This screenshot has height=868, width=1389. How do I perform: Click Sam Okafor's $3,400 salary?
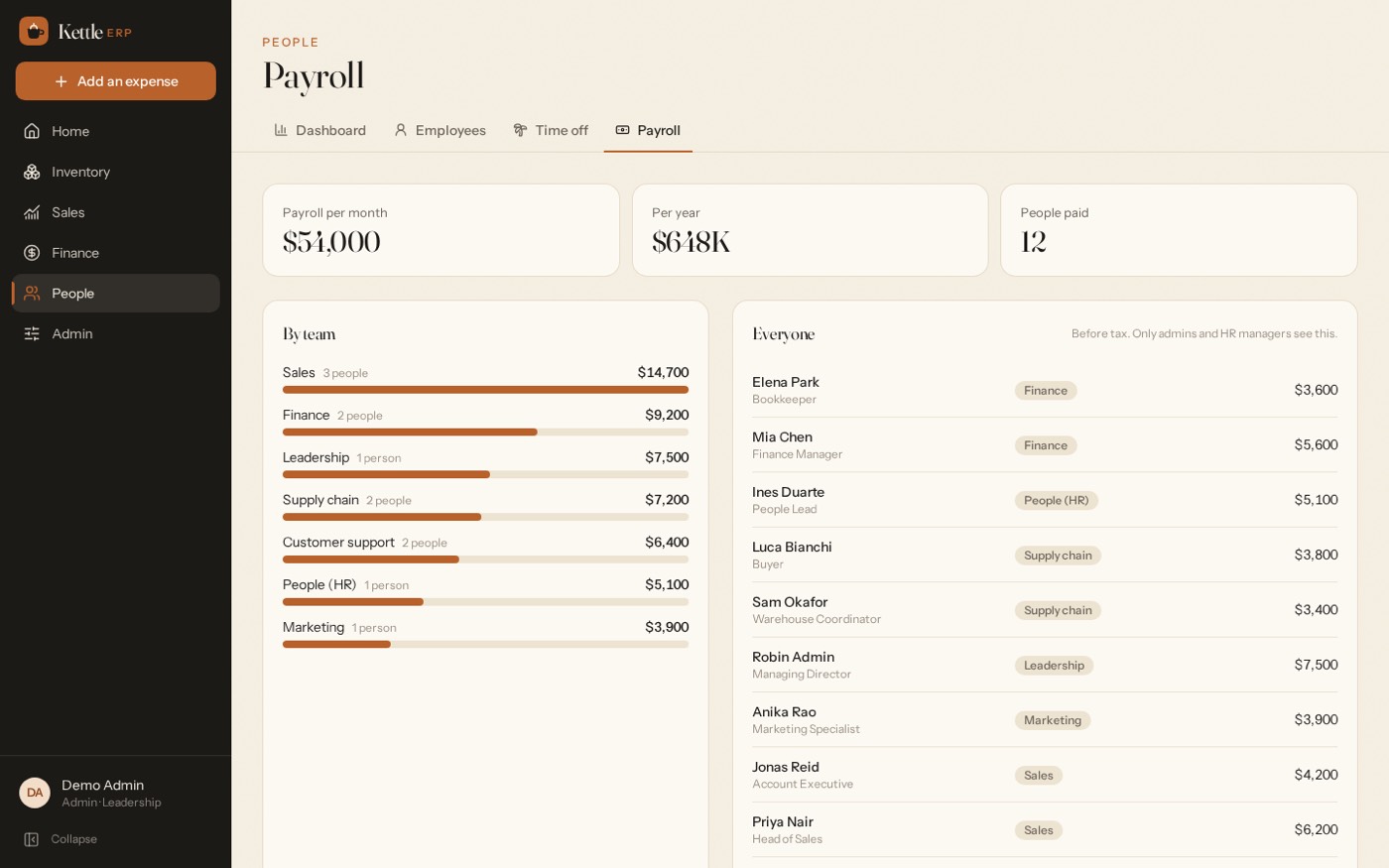[1316, 610]
